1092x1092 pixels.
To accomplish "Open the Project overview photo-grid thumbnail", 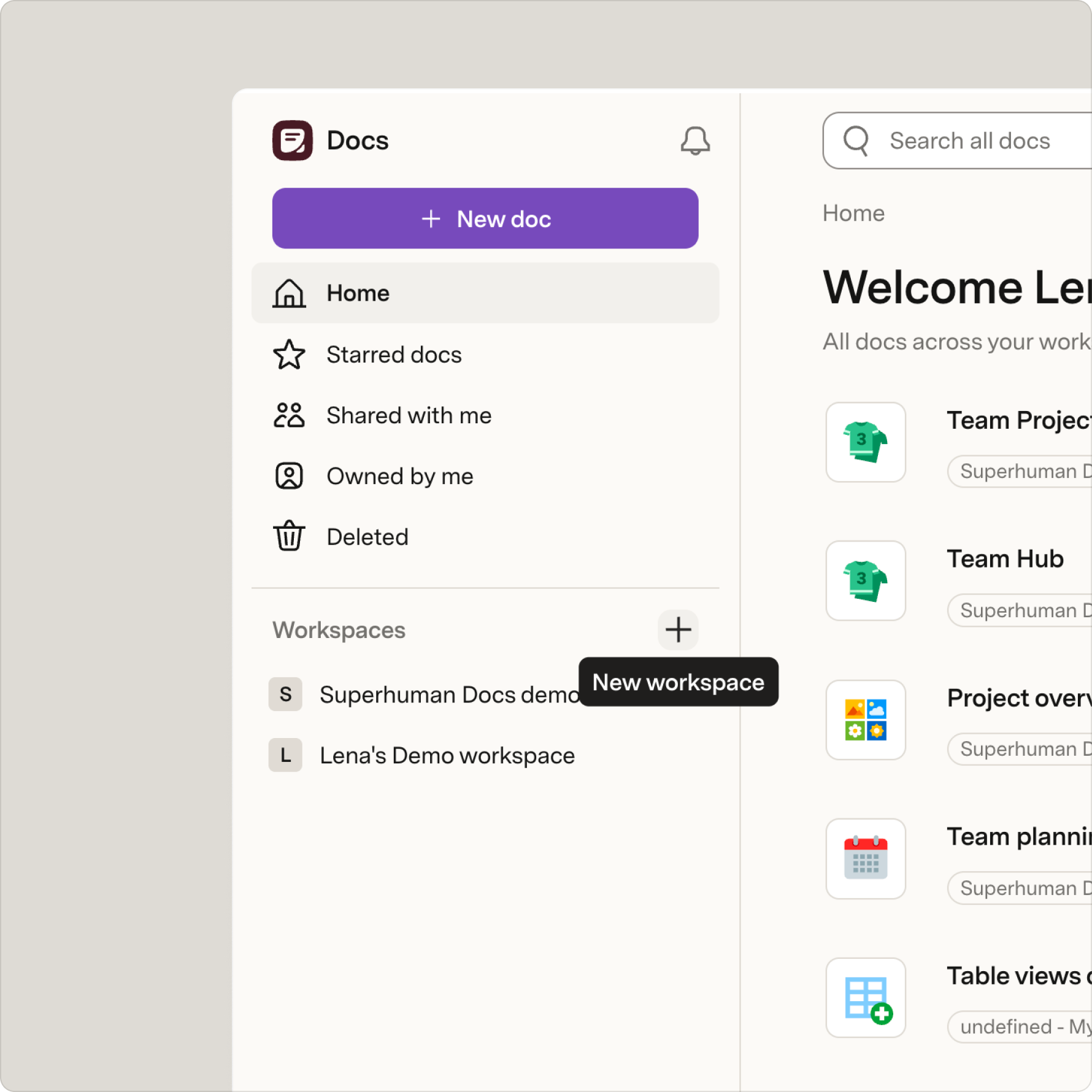I will coord(866,720).
